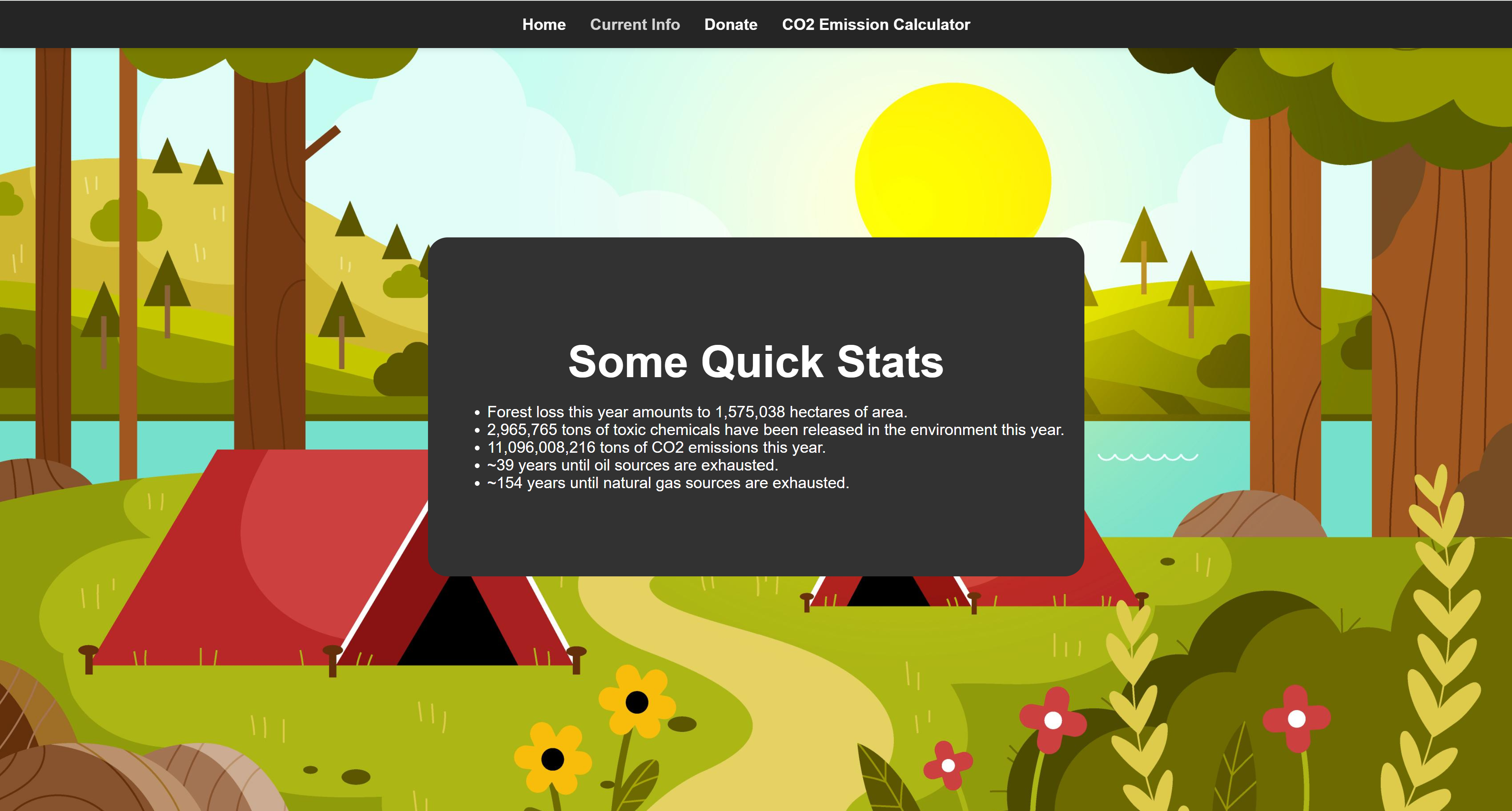The image size is (1512, 811).
Task: Click the forest loss hectares statistic line
Action: click(697, 412)
